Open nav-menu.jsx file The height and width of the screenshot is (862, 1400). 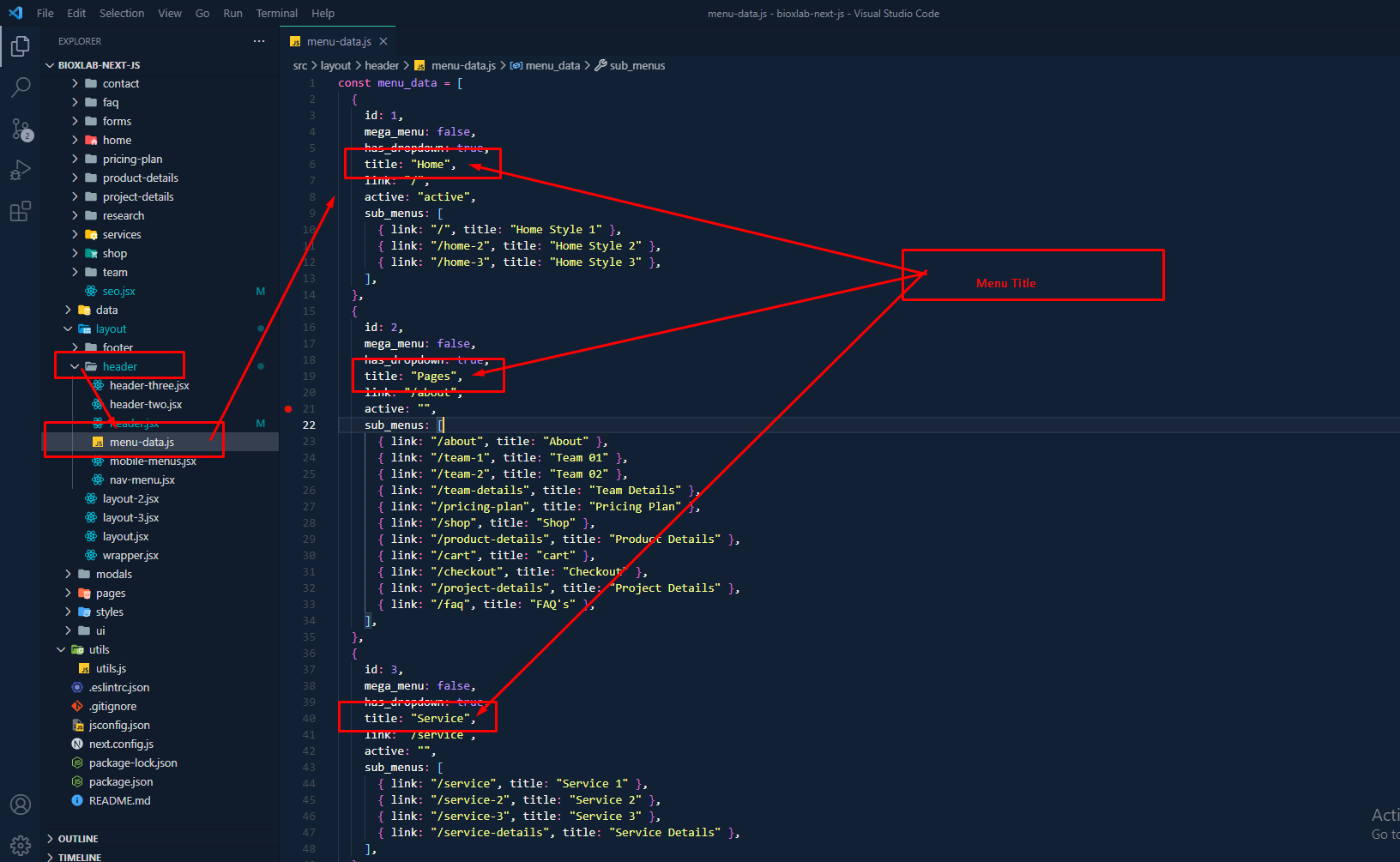pyautogui.click(x=142, y=480)
